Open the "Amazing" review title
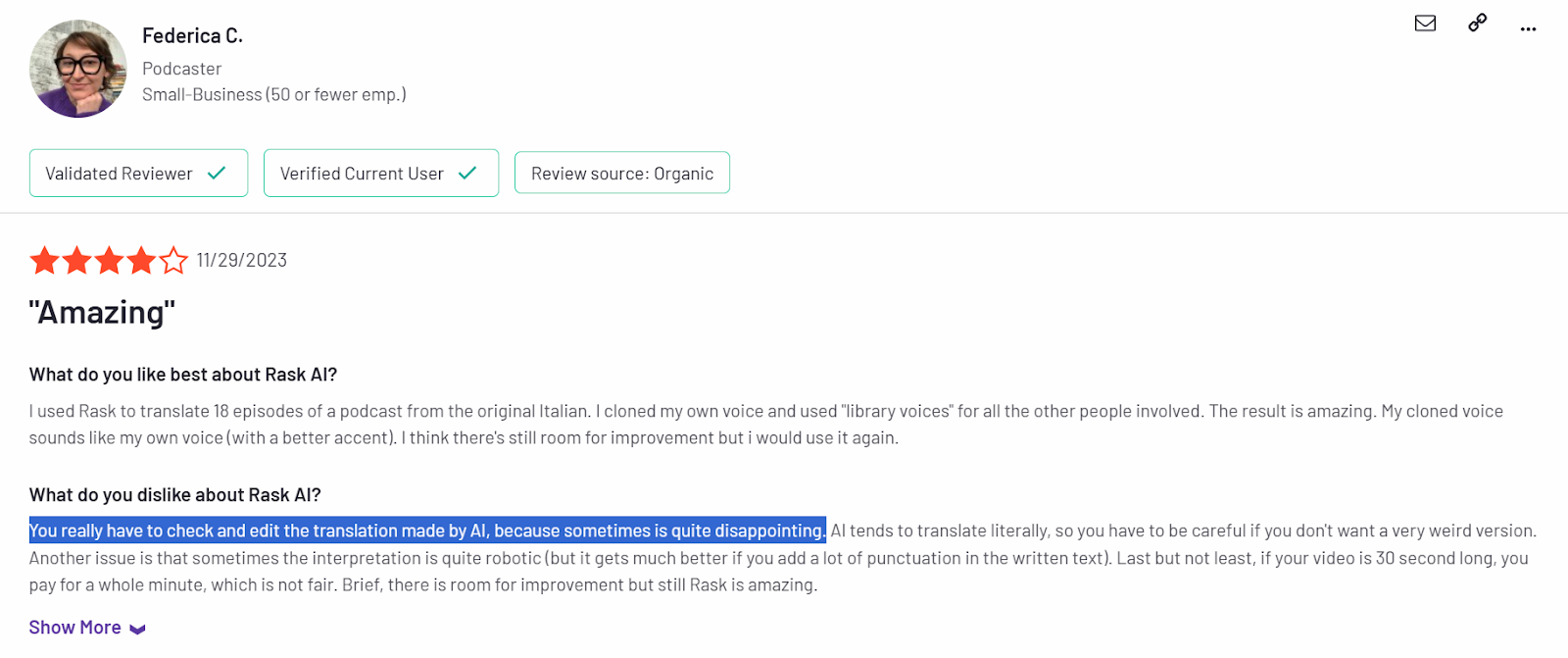This screenshot has width=1568, height=658. point(102,312)
